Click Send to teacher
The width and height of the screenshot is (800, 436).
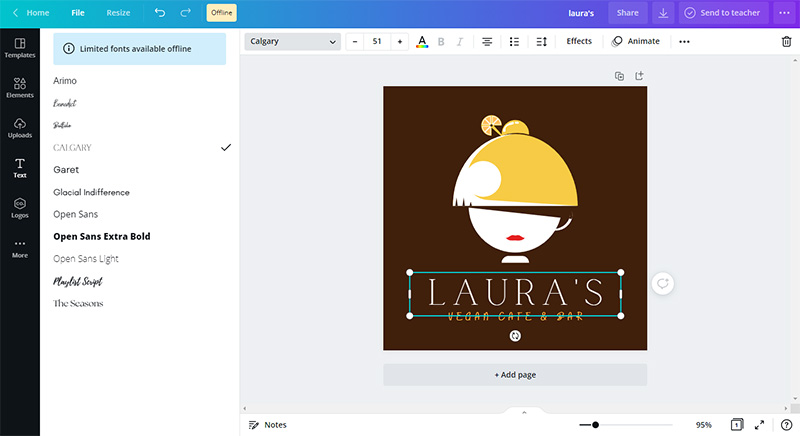click(x=722, y=13)
